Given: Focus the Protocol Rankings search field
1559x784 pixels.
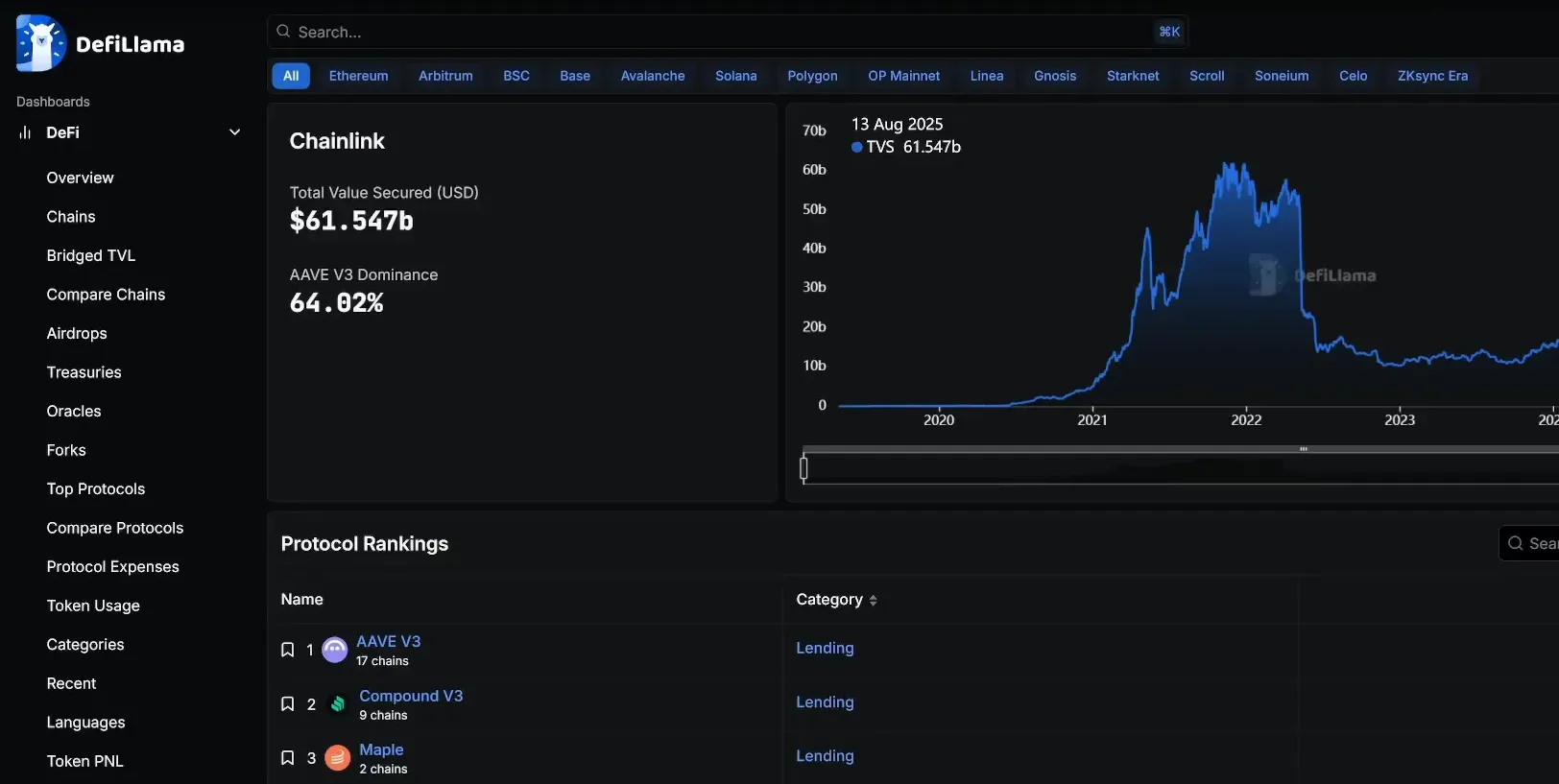Looking at the screenshot, I should click(1531, 543).
